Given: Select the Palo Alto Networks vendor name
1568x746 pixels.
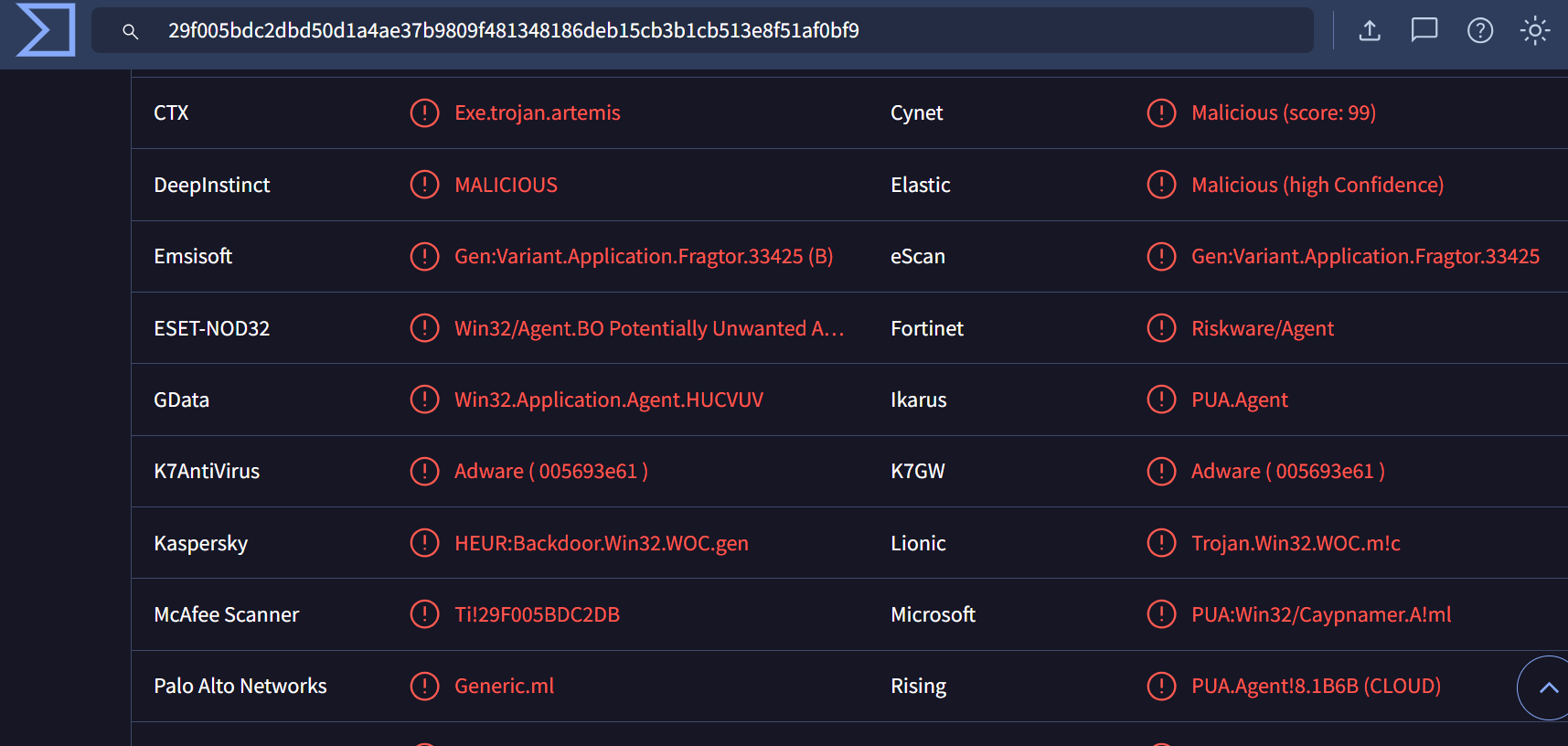Looking at the screenshot, I should coord(240,686).
